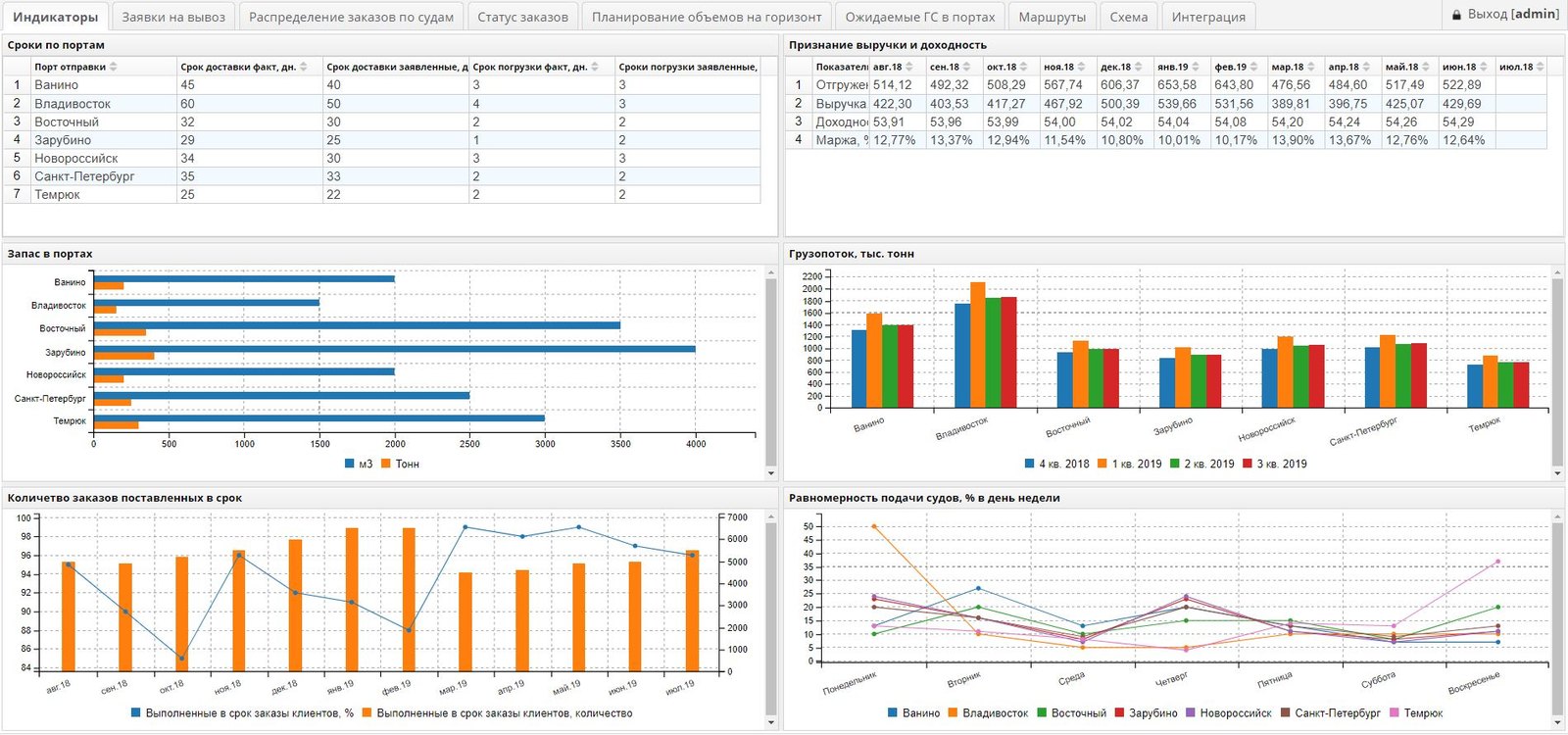Sort the окт.18 column using its icon

(1023, 67)
